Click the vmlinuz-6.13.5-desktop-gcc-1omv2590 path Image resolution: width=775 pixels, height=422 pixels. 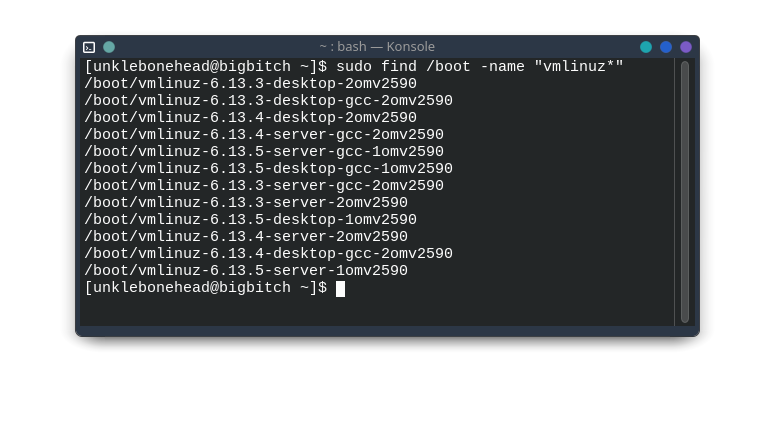point(268,169)
